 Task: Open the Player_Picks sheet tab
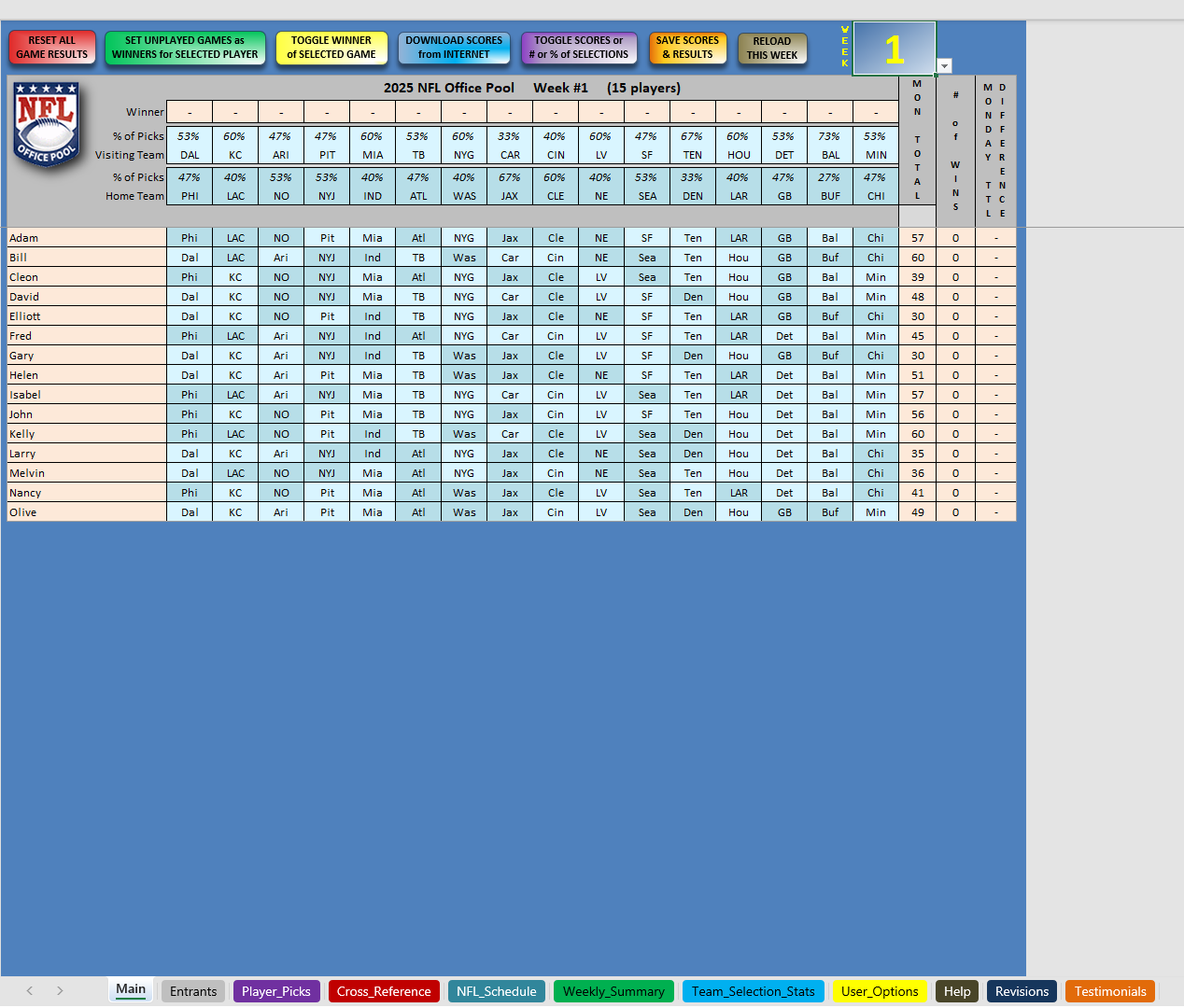[x=276, y=991]
